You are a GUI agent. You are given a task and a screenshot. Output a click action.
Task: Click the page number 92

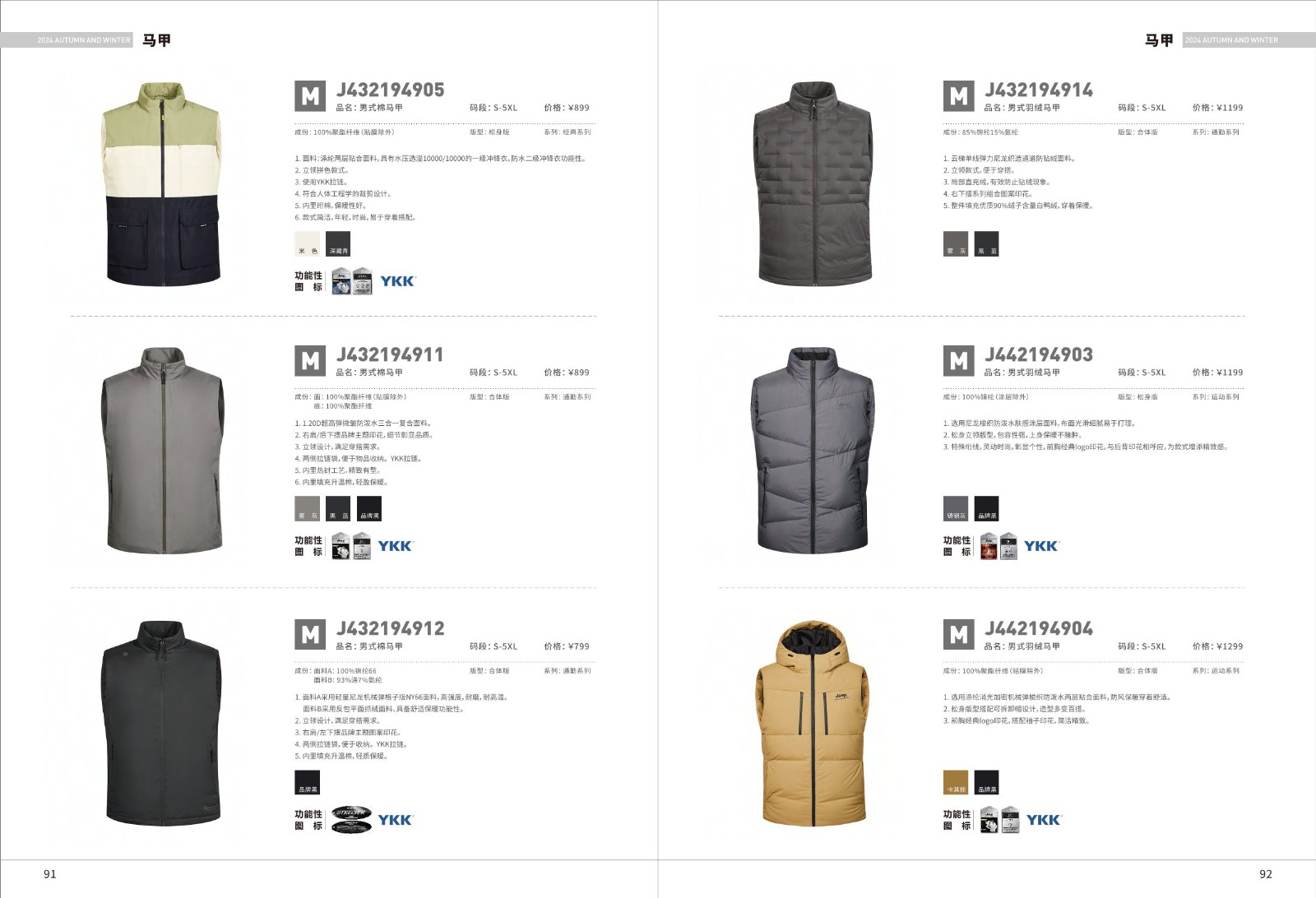[x=1266, y=874]
